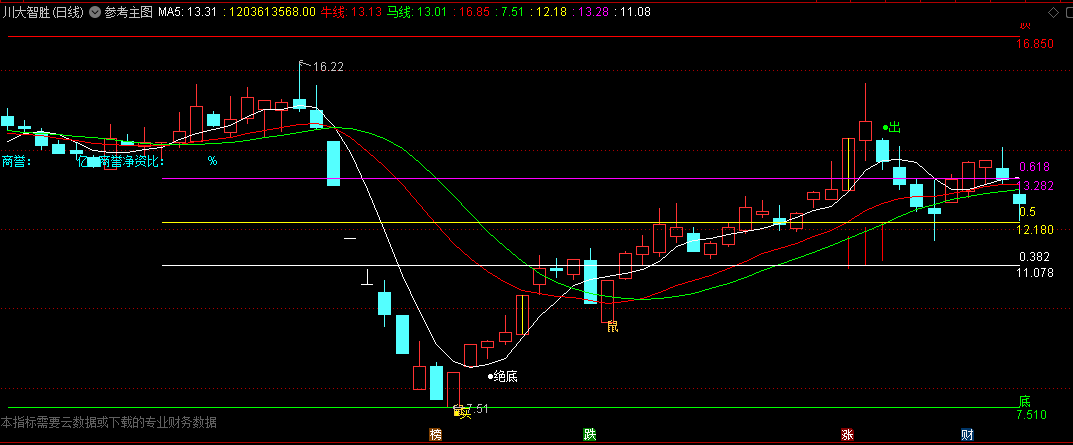This screenshot has height=445, width=1073.
Task: Click the 绝底 signal label
Action: (502, 376)
